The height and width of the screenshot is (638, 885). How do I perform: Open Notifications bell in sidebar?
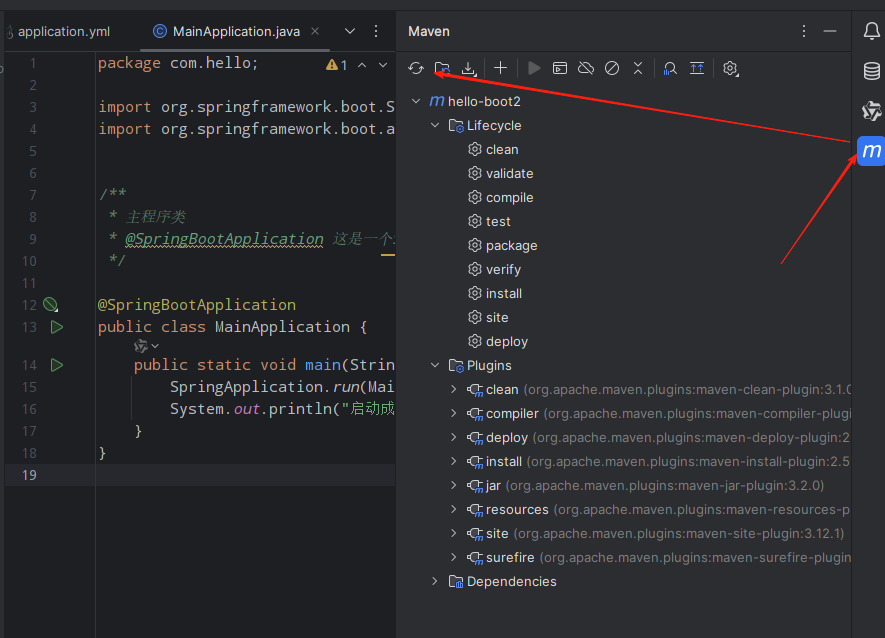point(871,31)
